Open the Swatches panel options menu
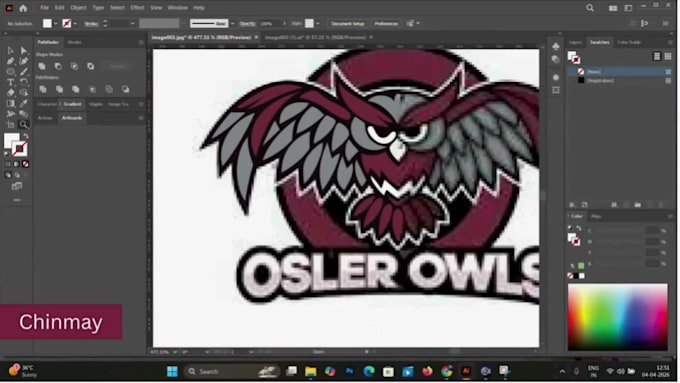The width and height of the screenshot is (680, 383). 670,43
